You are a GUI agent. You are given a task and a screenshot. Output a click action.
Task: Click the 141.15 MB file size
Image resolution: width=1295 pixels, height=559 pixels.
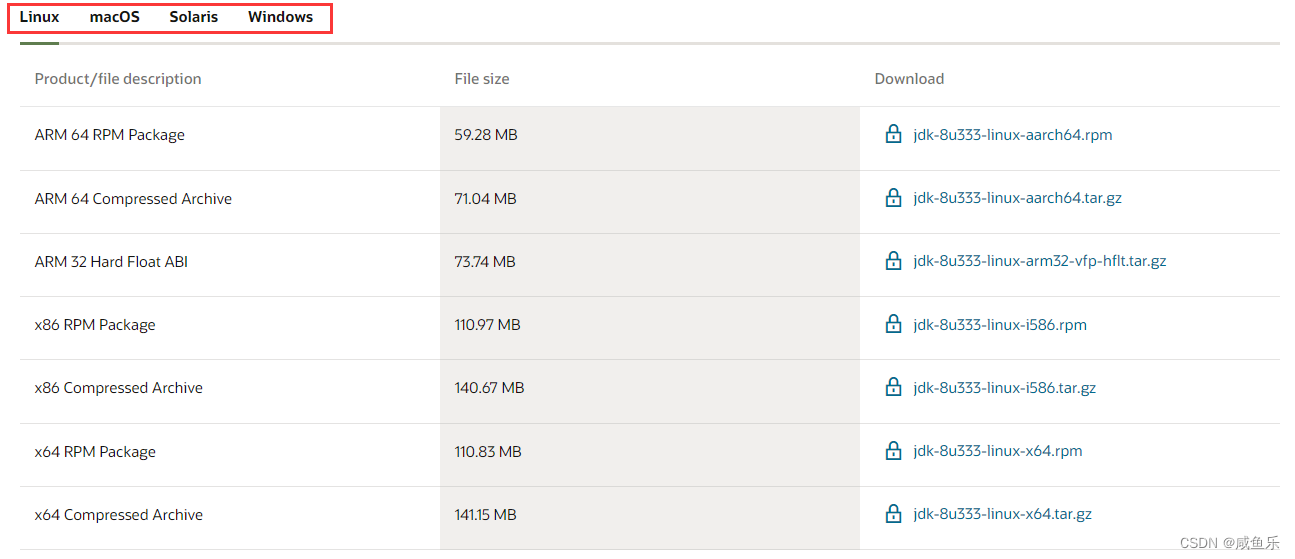click(x=485, y=514)
